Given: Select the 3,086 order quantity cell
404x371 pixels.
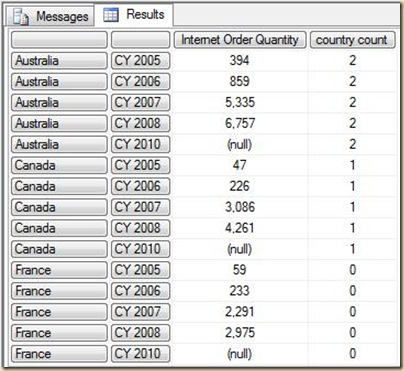Looking at the screenshot, I should (240, 207).
